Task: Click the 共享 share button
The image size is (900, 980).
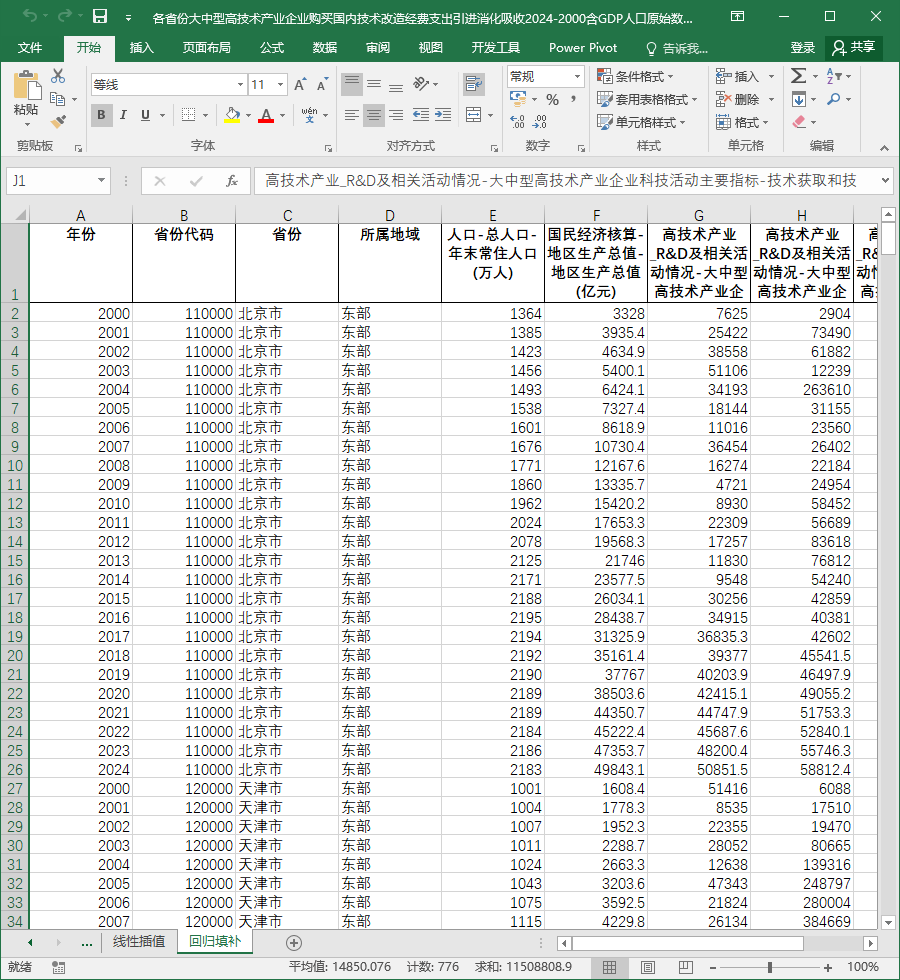Action: 854,48
